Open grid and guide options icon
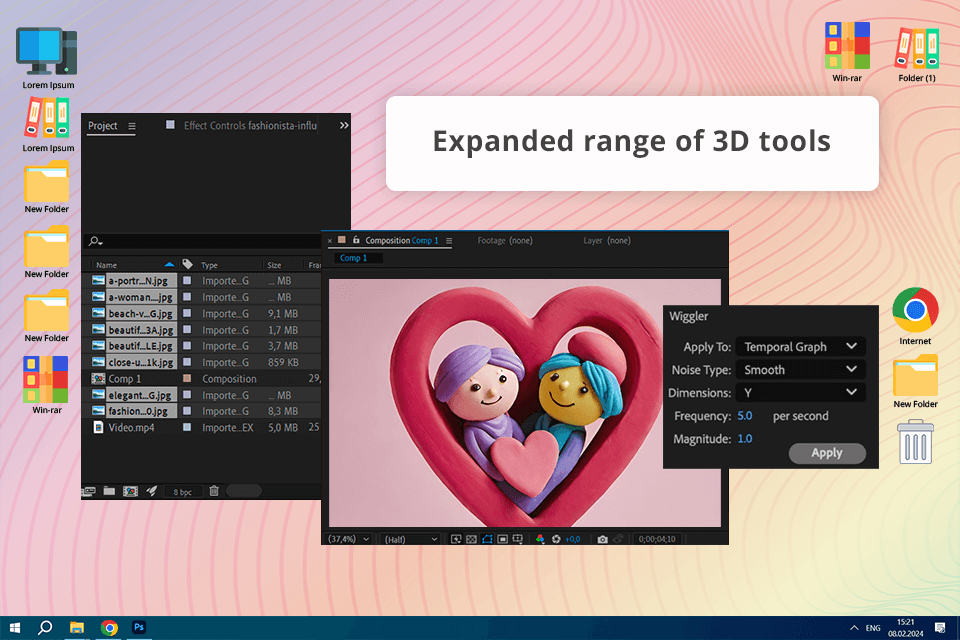This screenshot has width=960, height=640. pyautogui.click(x=518, y=539)
